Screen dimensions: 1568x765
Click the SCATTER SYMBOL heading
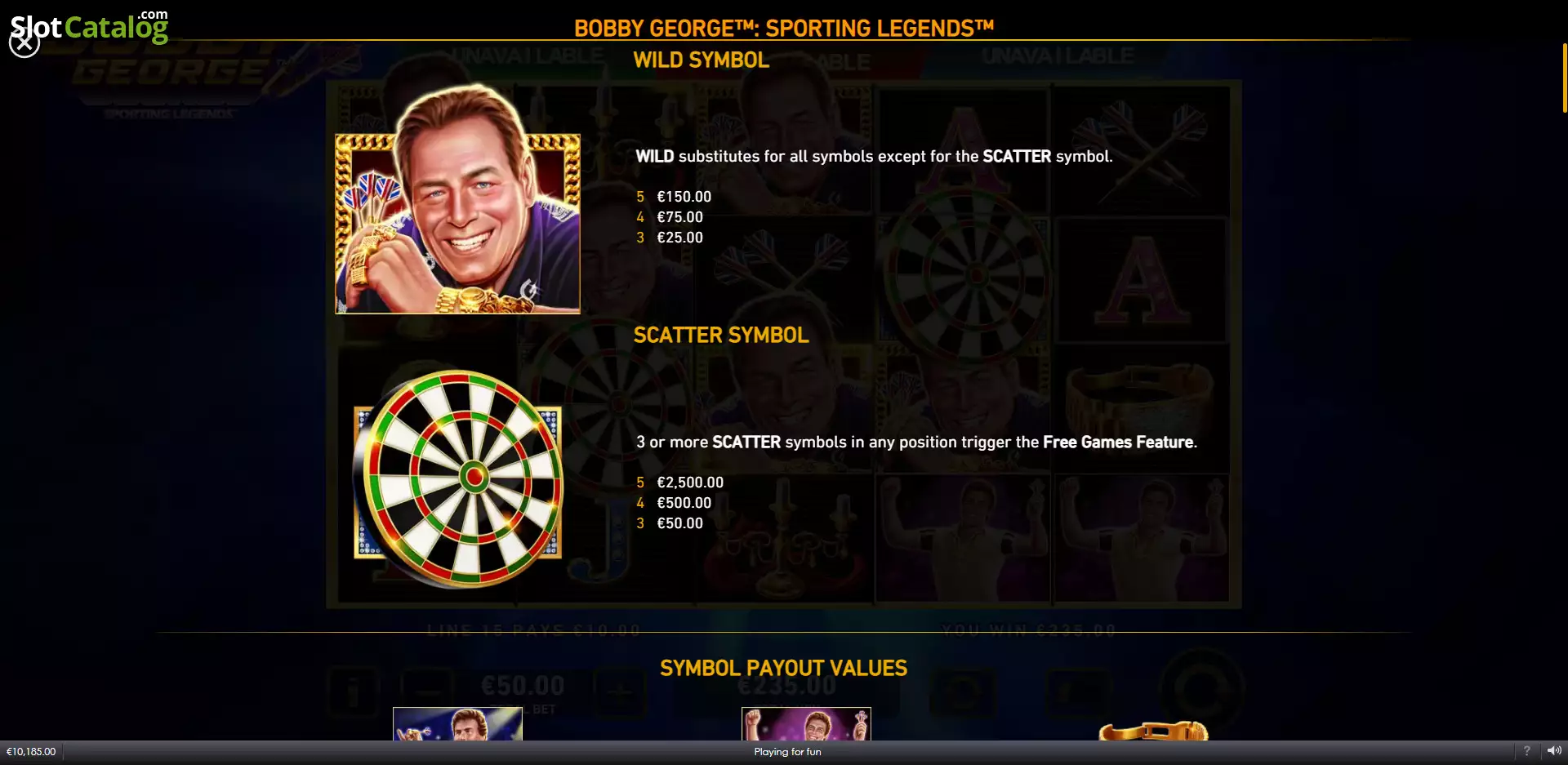[x=721, y=336]
